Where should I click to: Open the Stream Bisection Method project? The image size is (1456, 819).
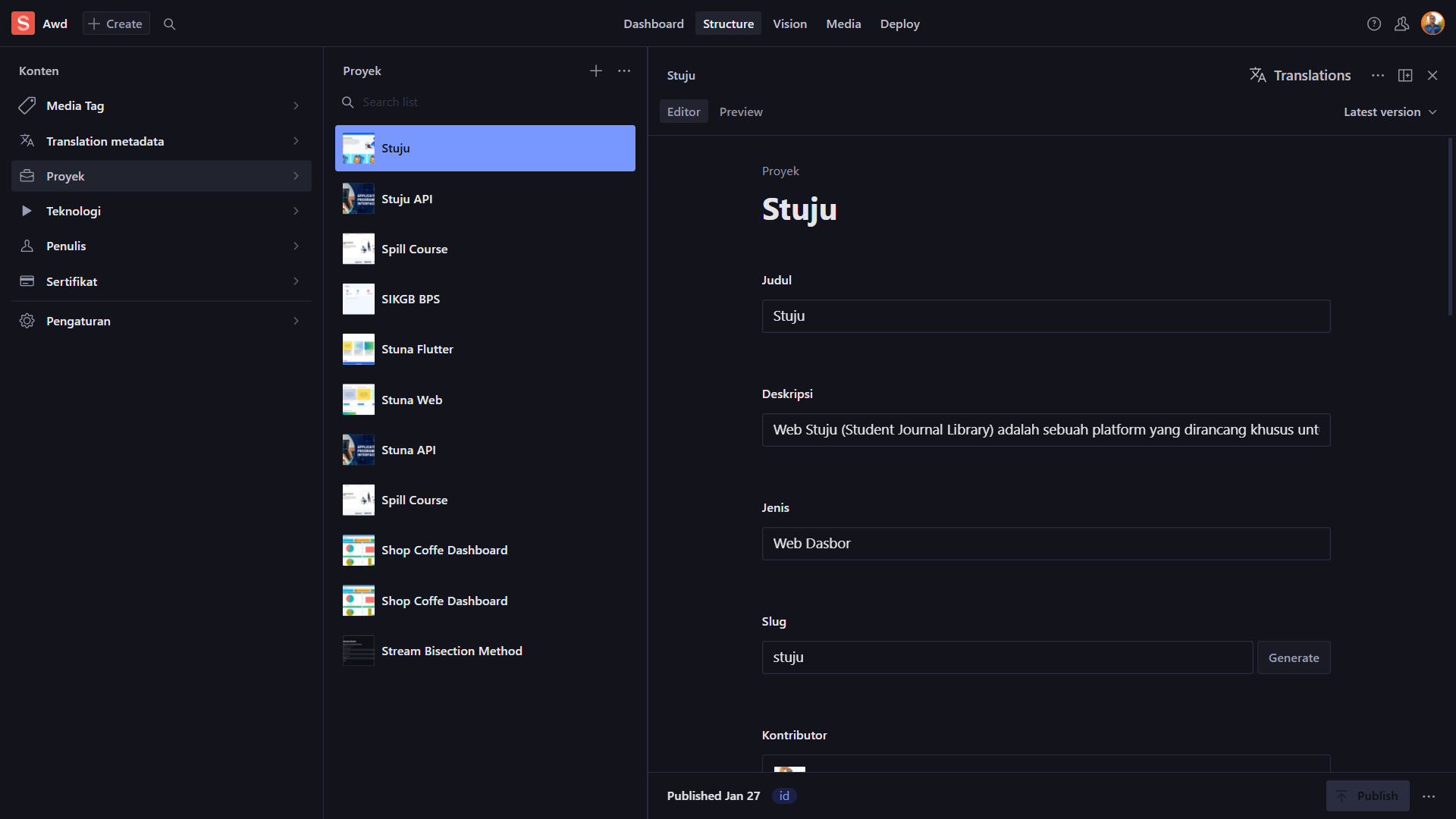point(485,651)
